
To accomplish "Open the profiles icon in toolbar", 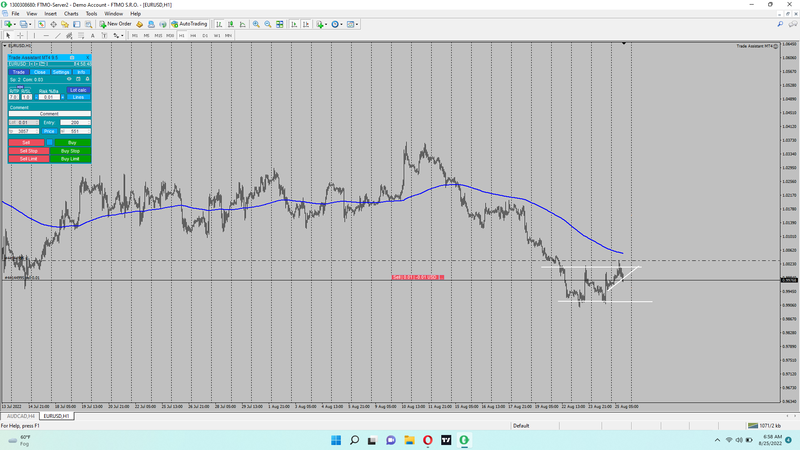I will point(23,24).
